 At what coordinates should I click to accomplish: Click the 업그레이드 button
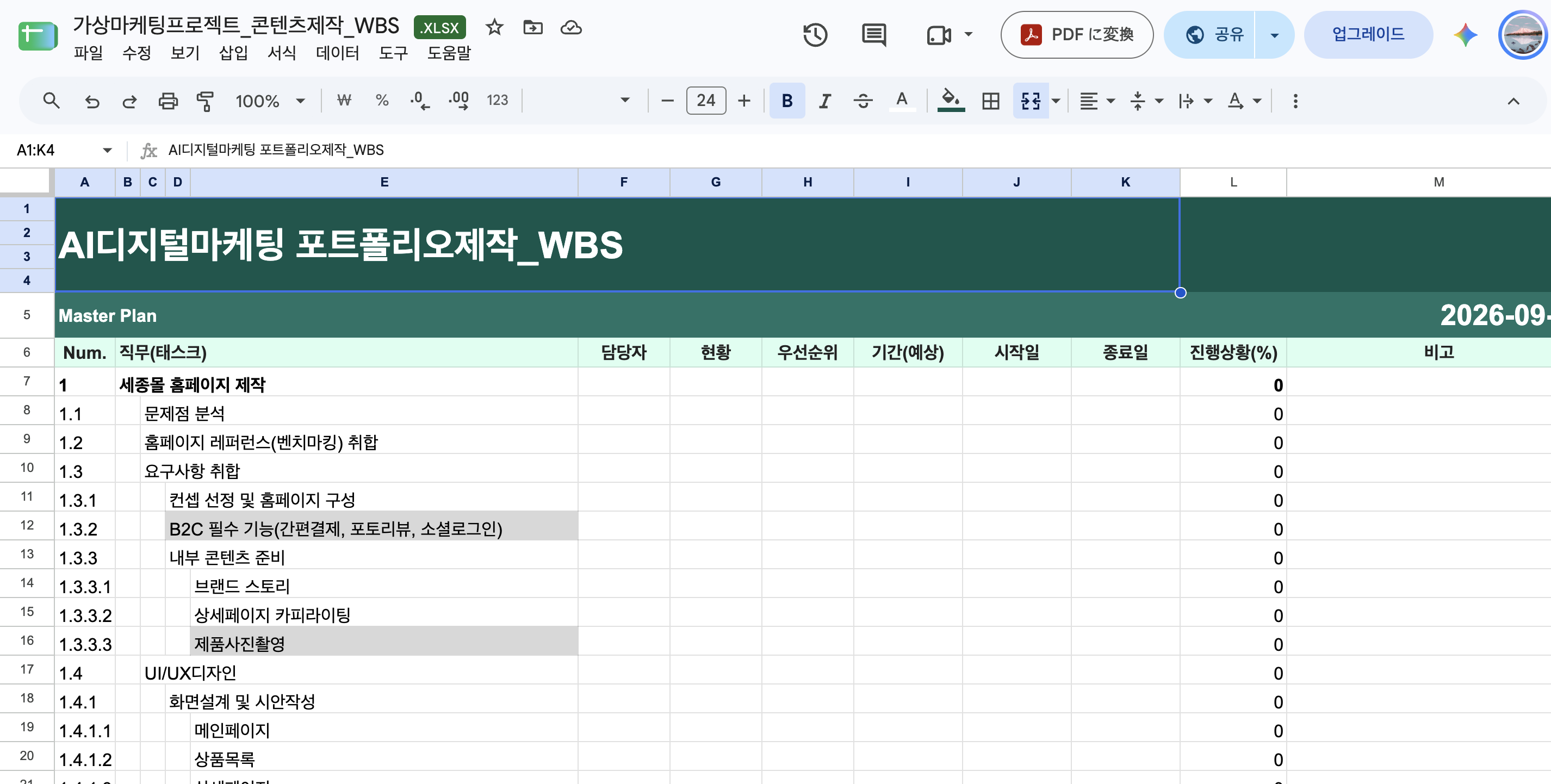[1368, 35]
